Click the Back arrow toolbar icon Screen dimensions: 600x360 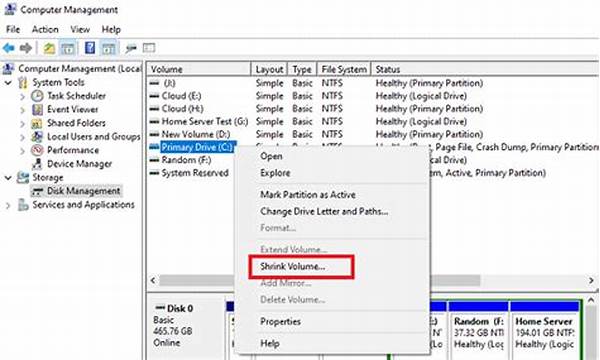click(x=8, y=48)
